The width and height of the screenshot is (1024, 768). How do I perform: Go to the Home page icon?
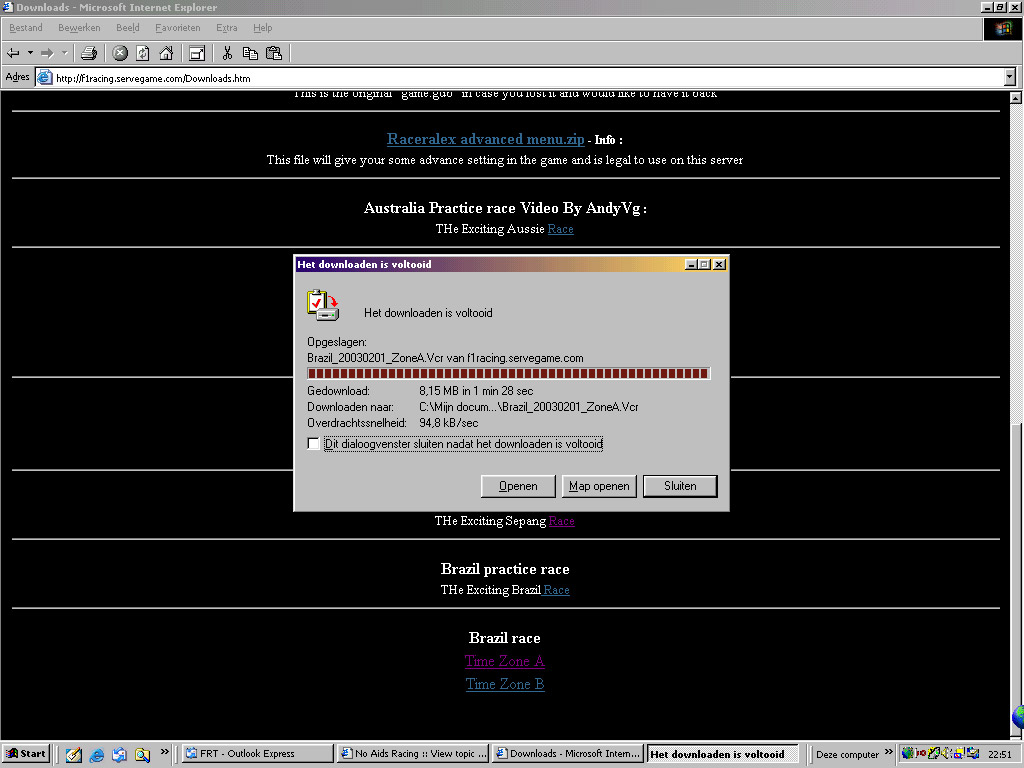point(166,53)
